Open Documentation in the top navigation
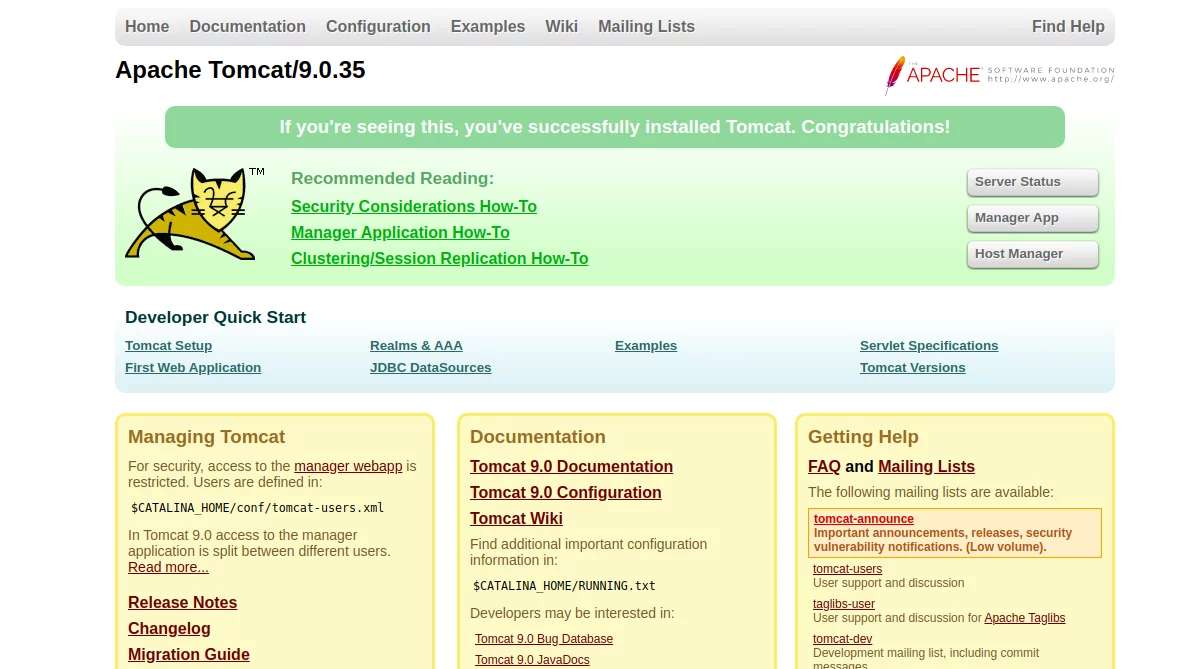1203x669 pixels. (x=248, y=27)
